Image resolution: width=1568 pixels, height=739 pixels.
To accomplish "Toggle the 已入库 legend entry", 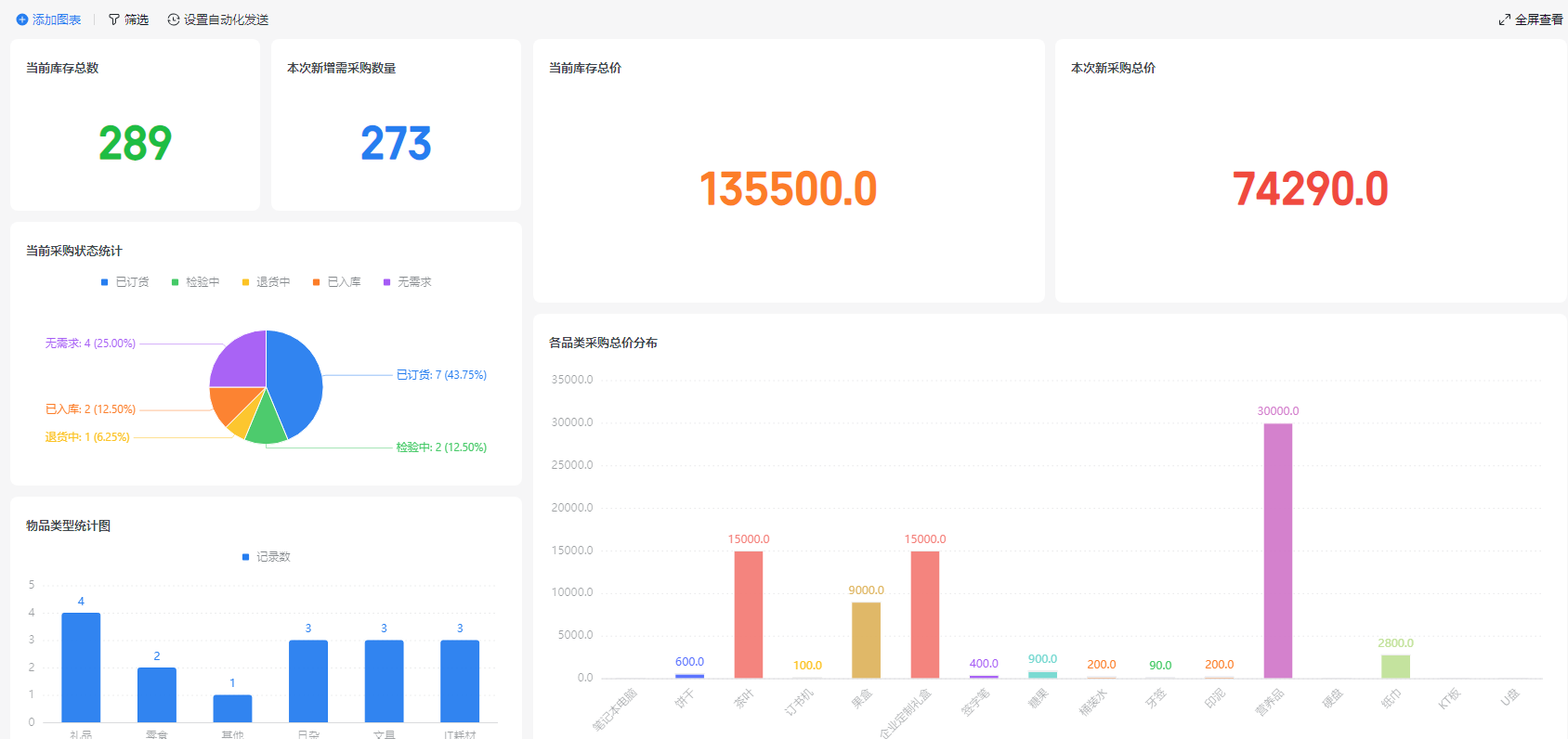I will [336, 282].
